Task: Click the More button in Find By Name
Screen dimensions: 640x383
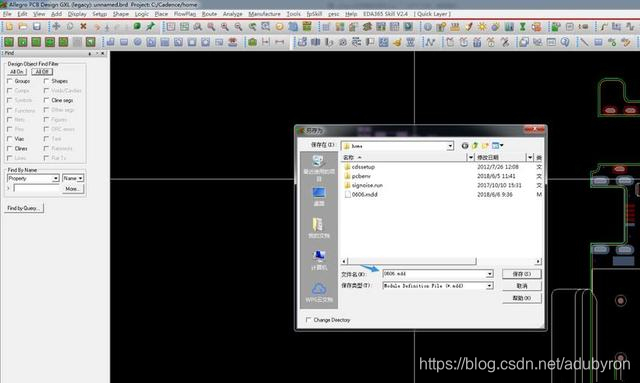Action: (72, 189)
